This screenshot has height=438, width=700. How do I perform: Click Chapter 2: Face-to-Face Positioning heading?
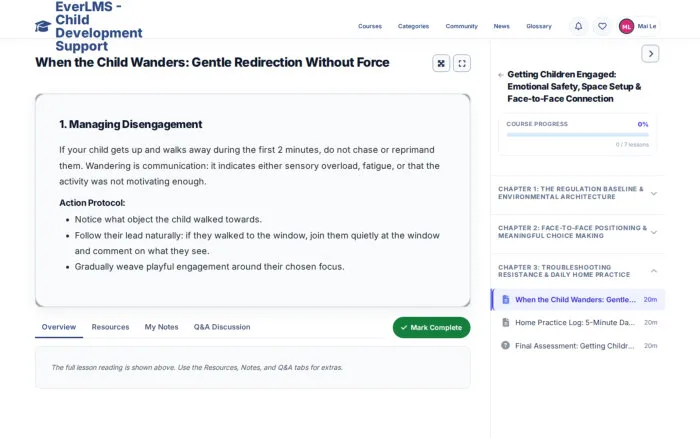(572, 232)
